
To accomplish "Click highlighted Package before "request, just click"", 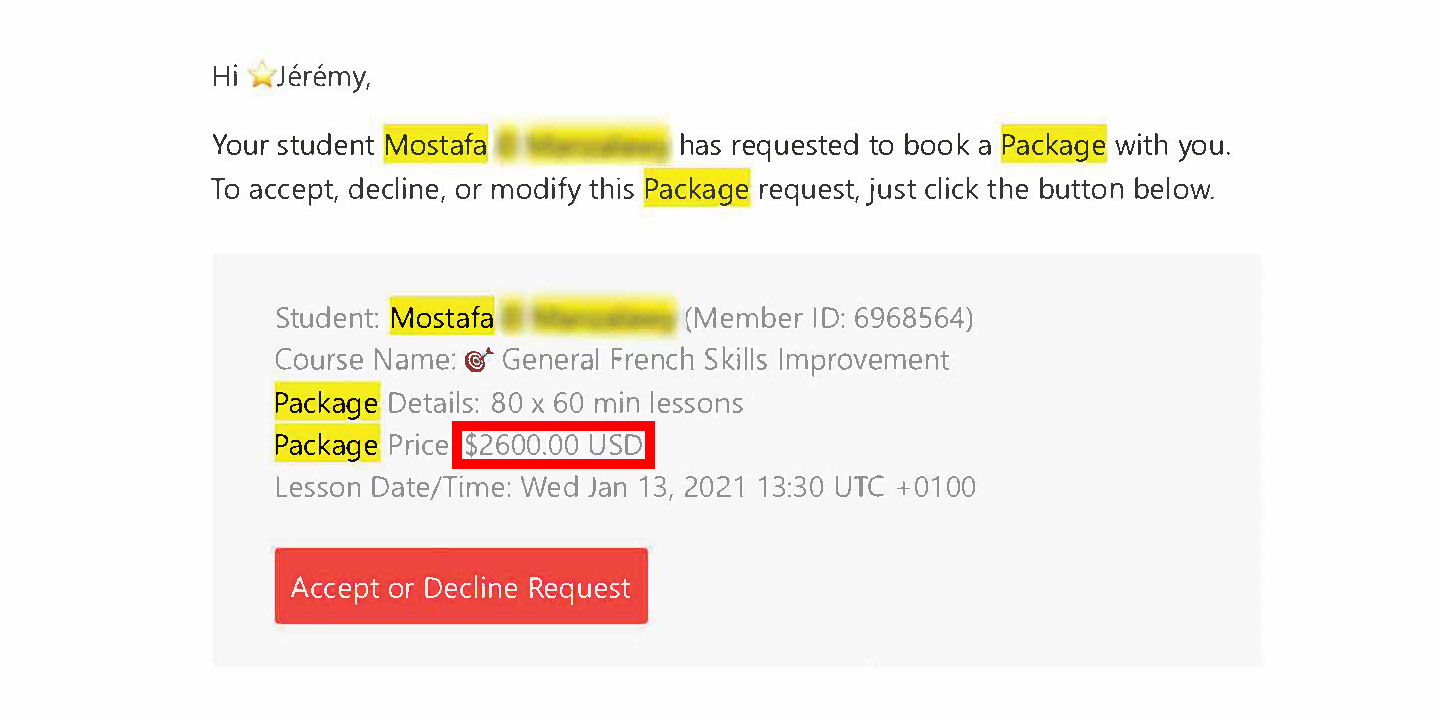I will 696,189.
